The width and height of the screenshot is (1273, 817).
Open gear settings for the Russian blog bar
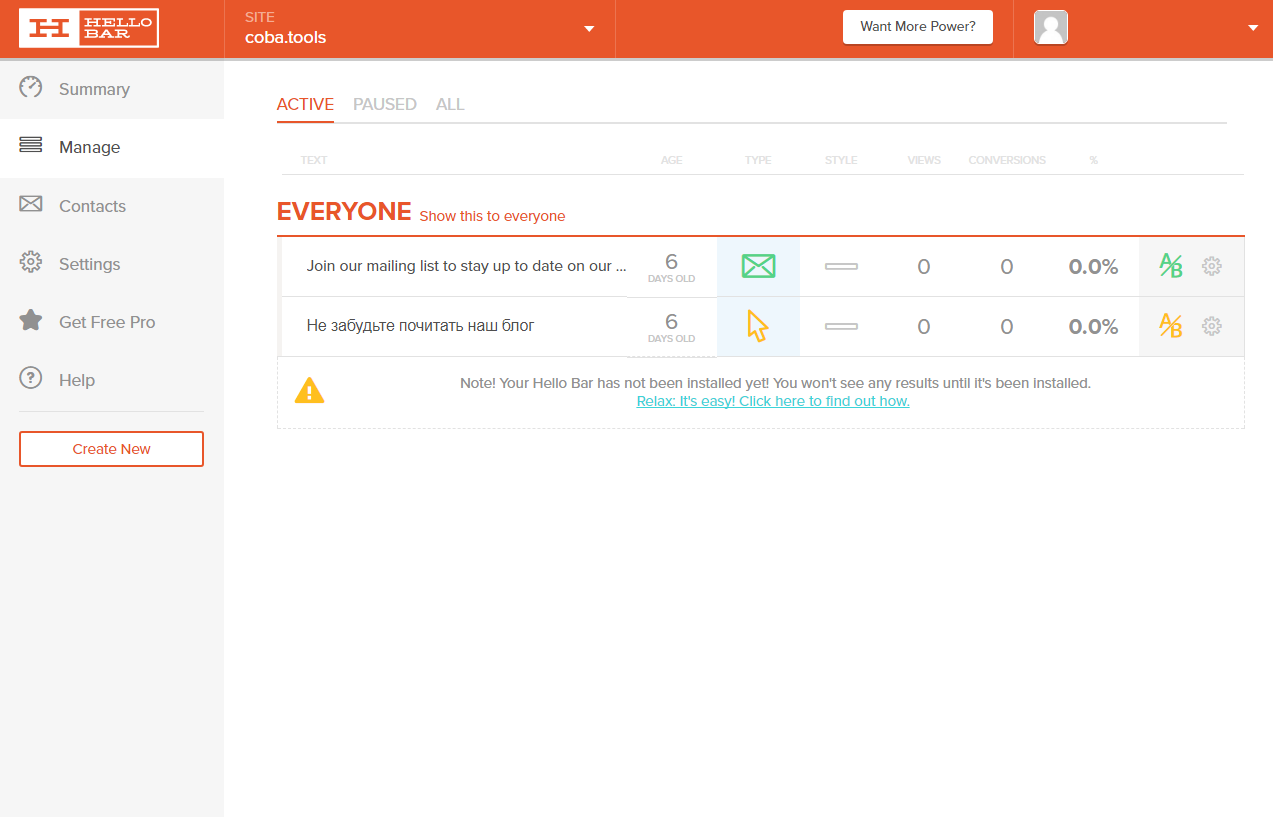point(1212,326)
